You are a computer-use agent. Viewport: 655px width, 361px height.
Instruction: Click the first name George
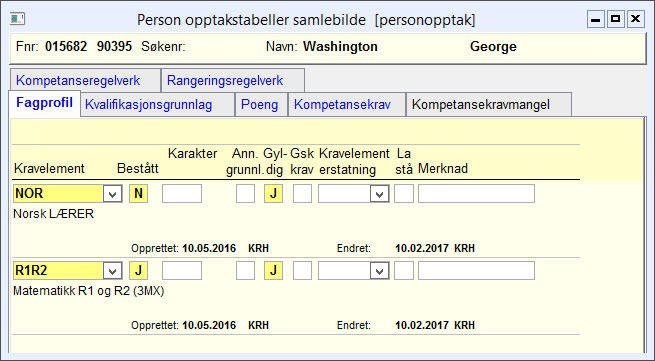click(x=493, y=46)
